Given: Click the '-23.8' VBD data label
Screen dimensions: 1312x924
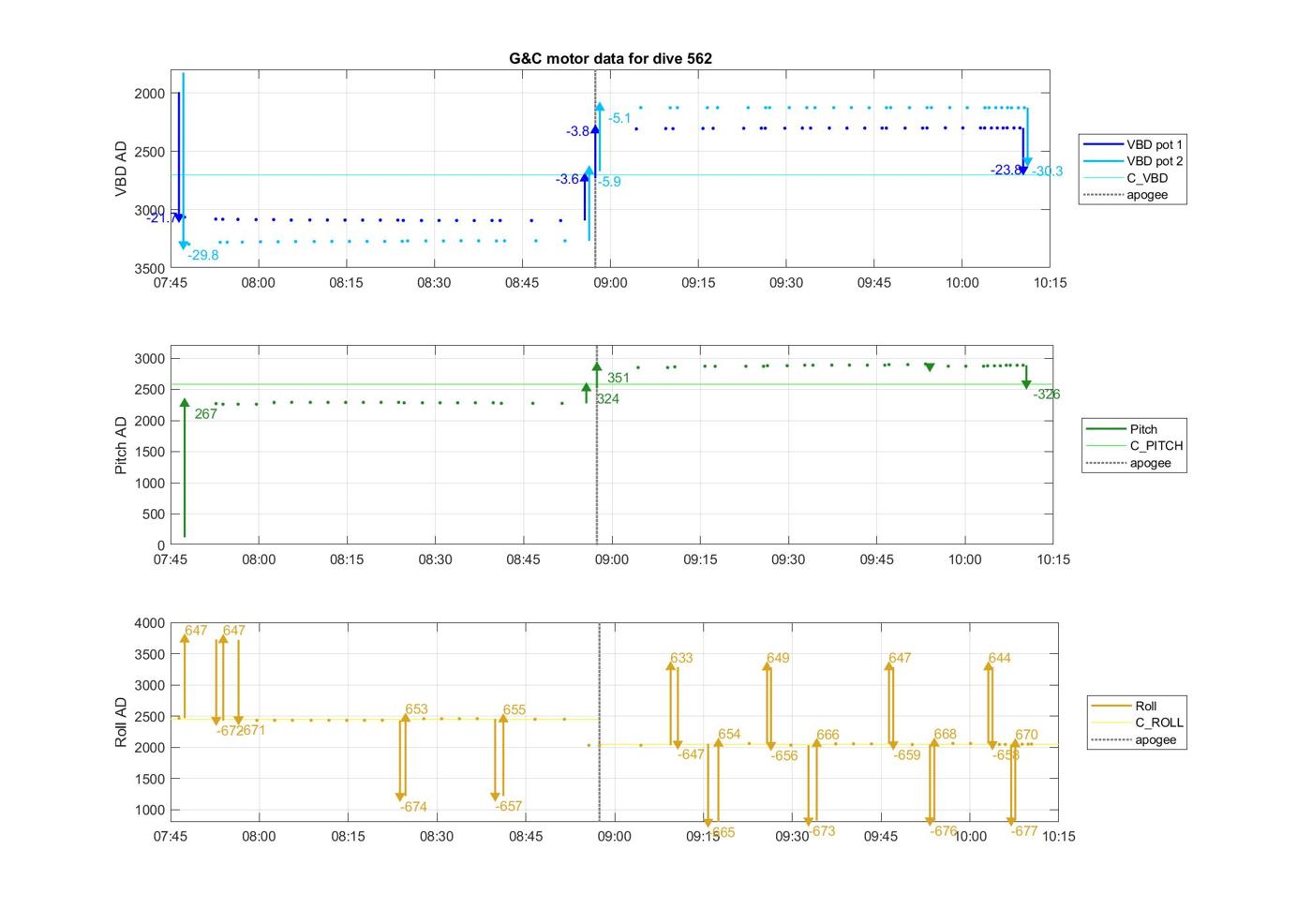Looking at the screenshot, I should pos(1006,170).
